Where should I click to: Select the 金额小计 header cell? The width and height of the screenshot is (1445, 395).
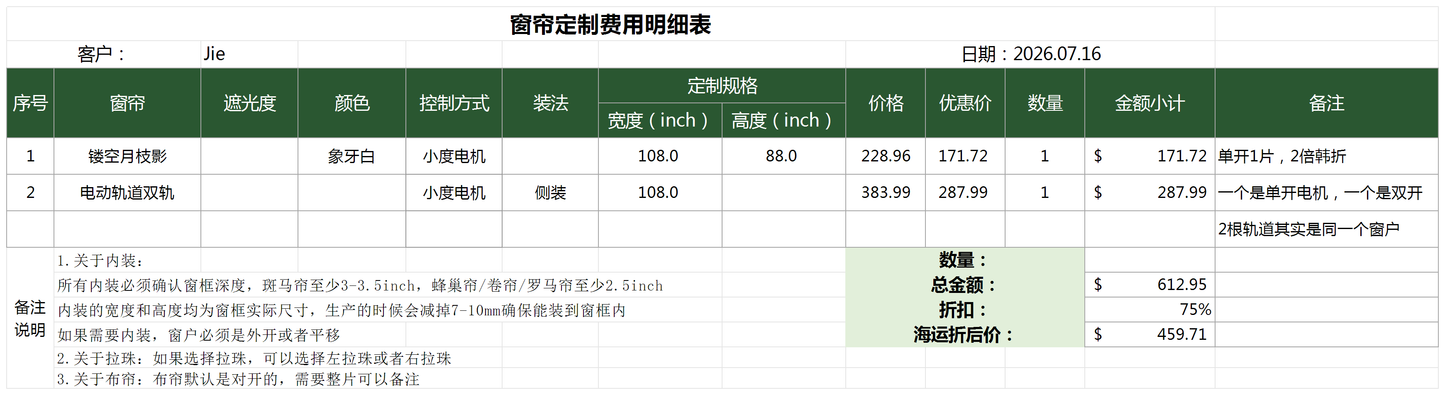[1150, 103]
